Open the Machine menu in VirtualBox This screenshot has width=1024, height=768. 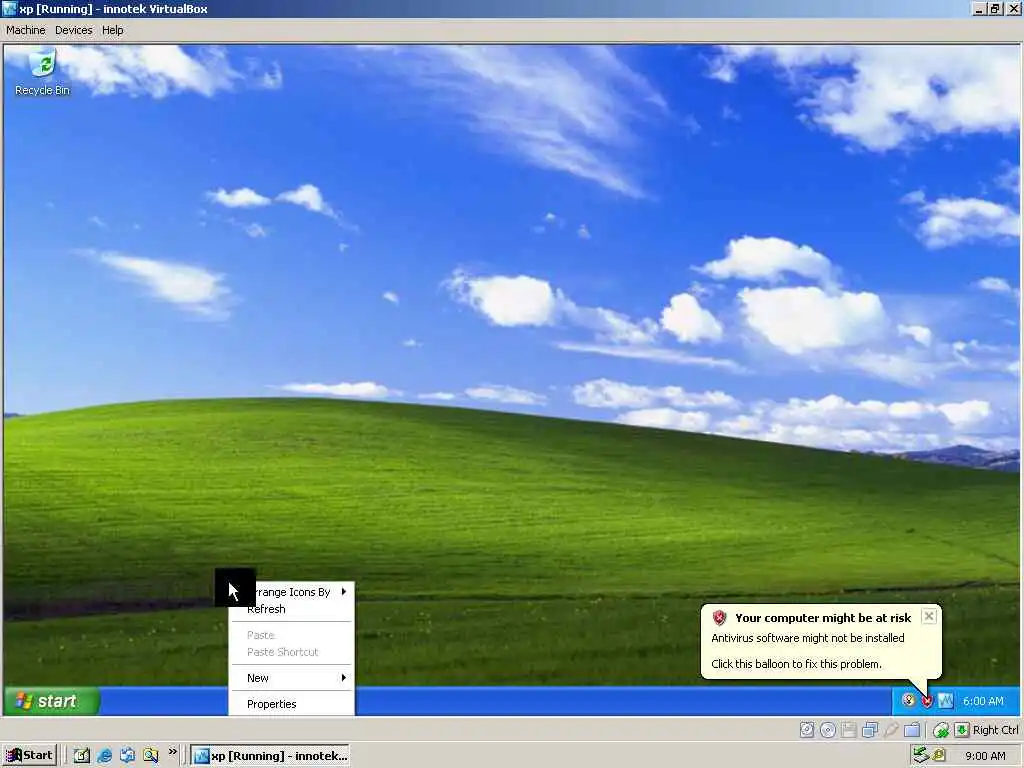point(25,30)
